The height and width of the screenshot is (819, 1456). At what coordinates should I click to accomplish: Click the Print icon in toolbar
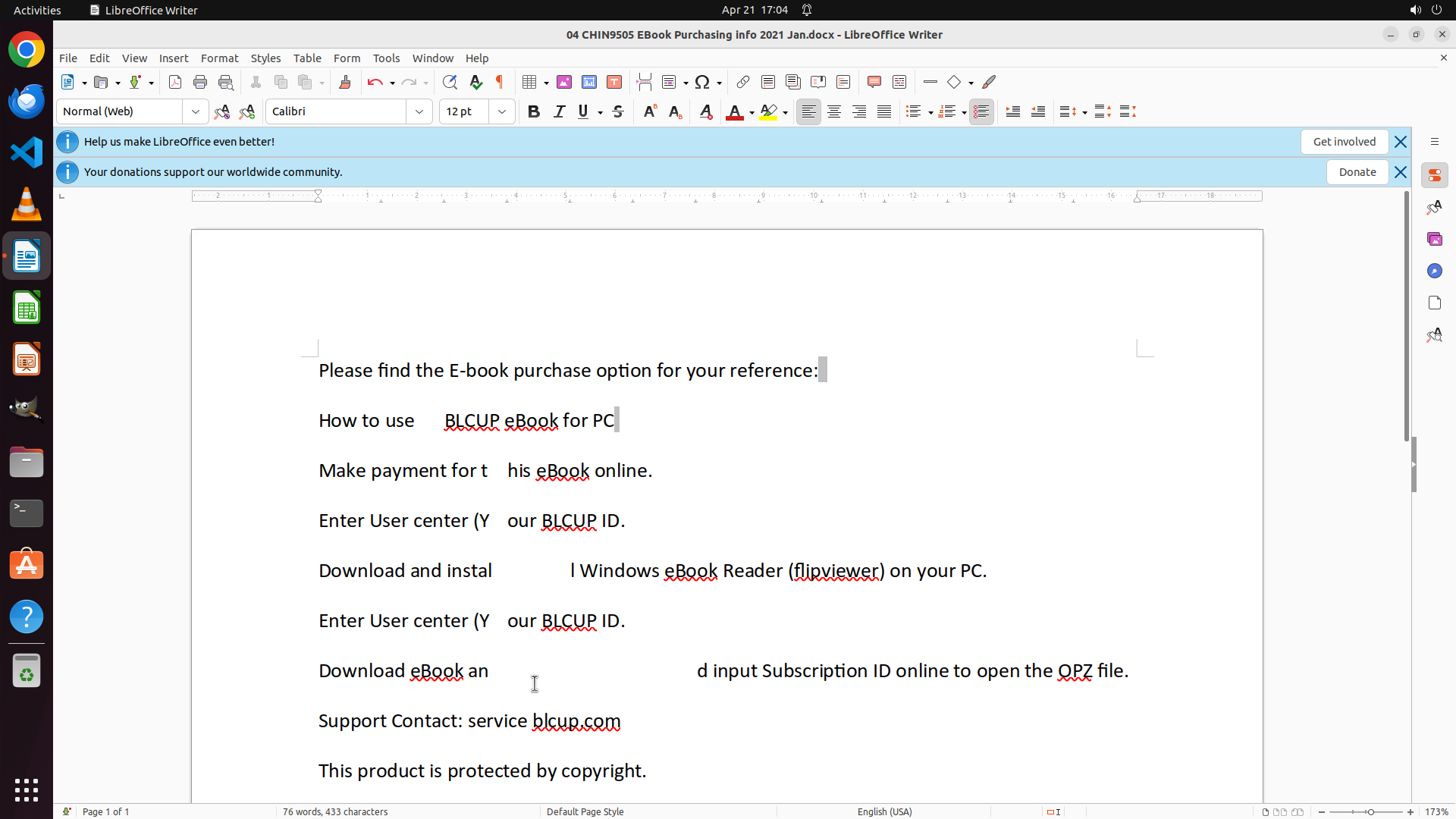200,82
